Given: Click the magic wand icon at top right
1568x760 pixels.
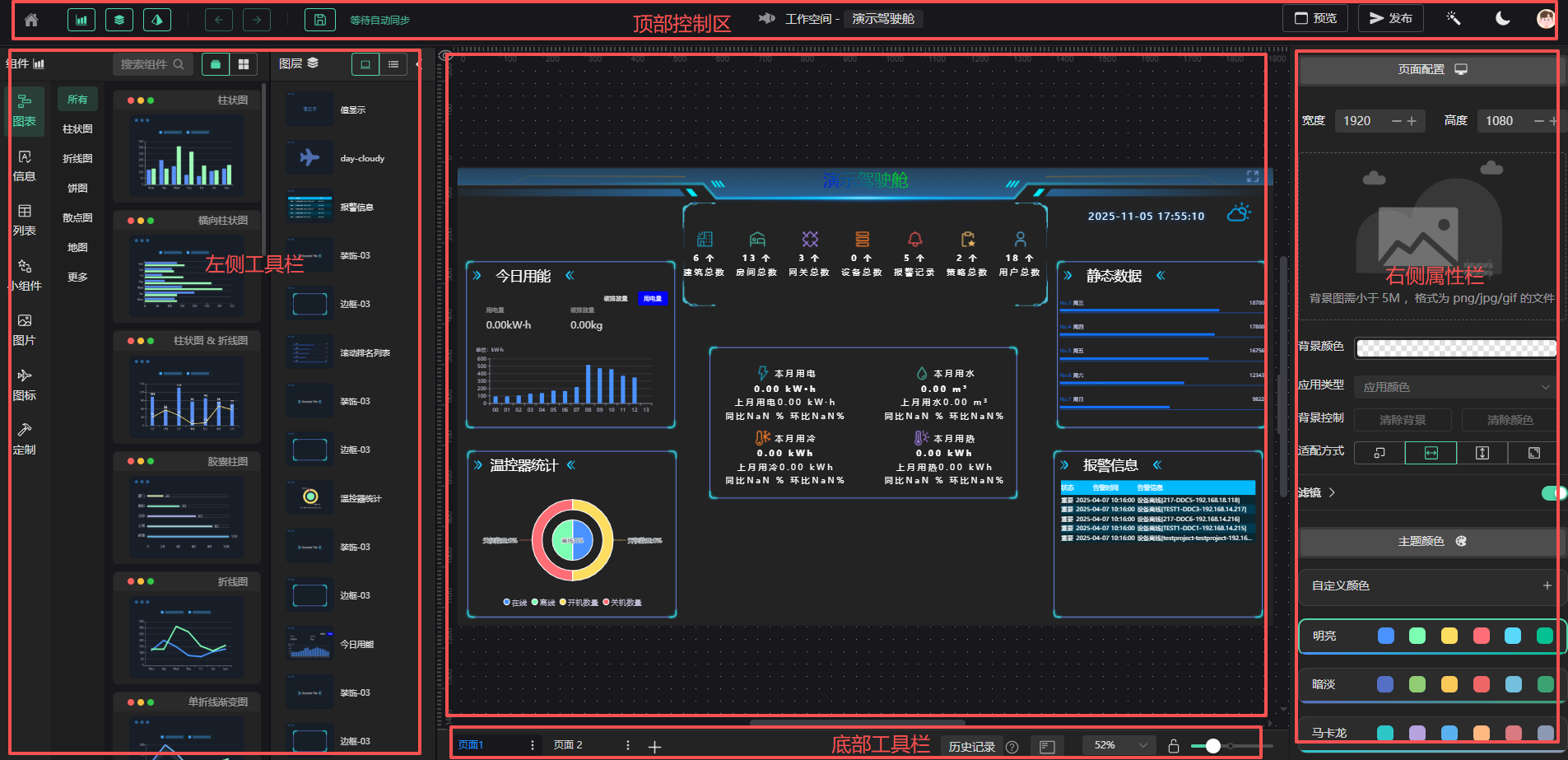Looking at the screenshot, I should (1454, 18).
